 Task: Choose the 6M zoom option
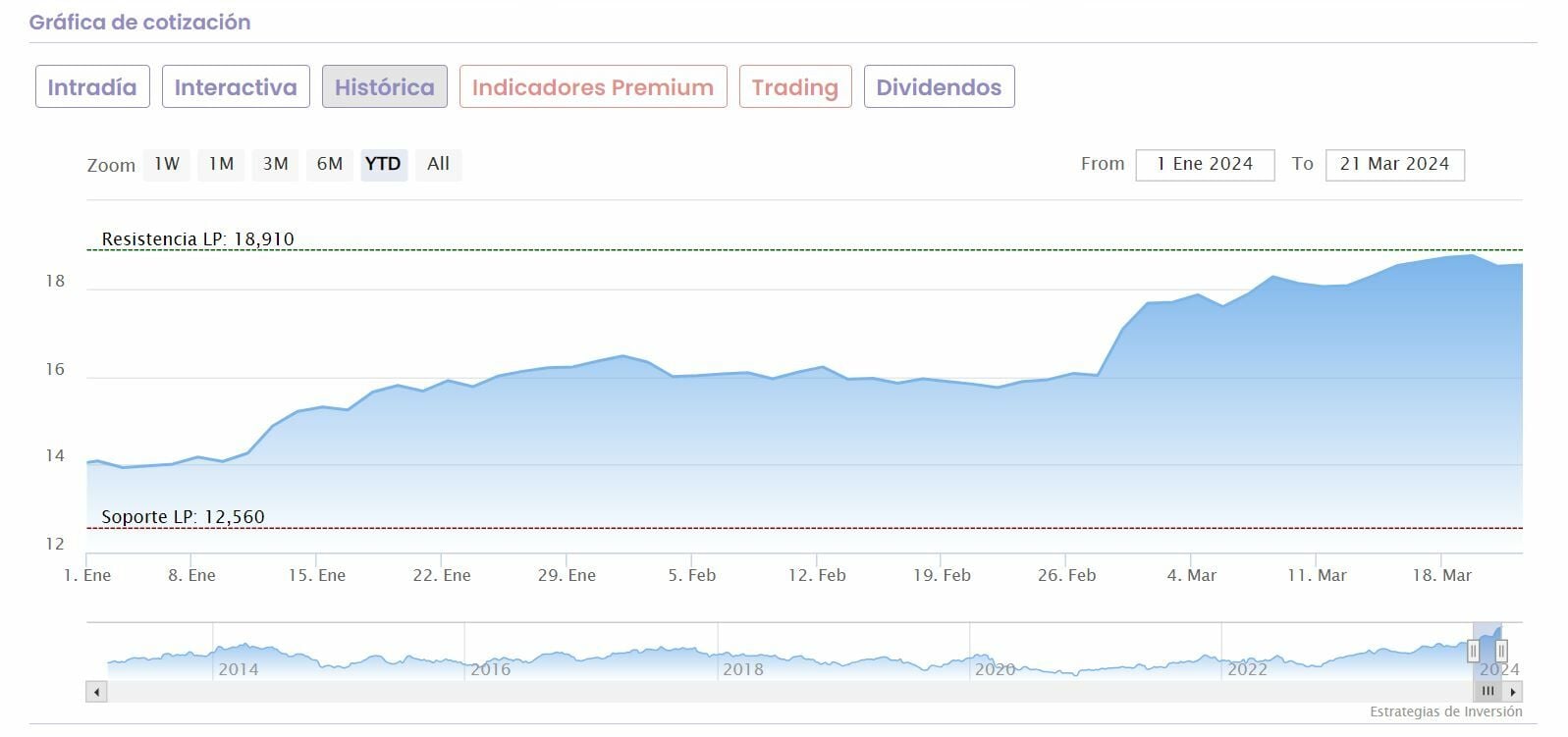coord(329,164)
